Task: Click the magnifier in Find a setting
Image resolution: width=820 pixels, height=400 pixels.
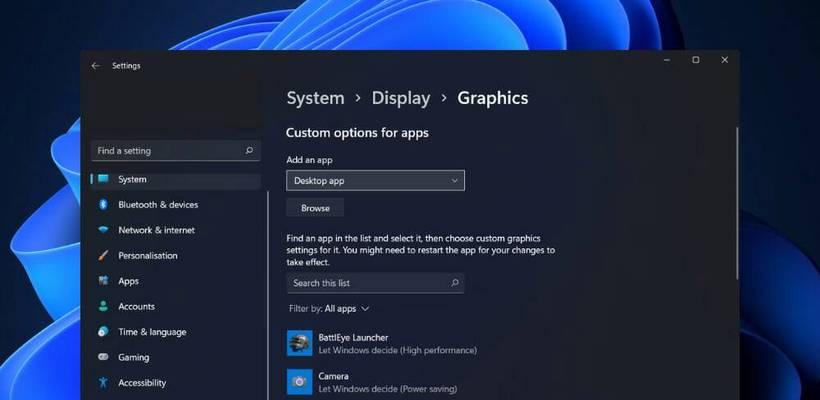Action: tap(249, 151)
